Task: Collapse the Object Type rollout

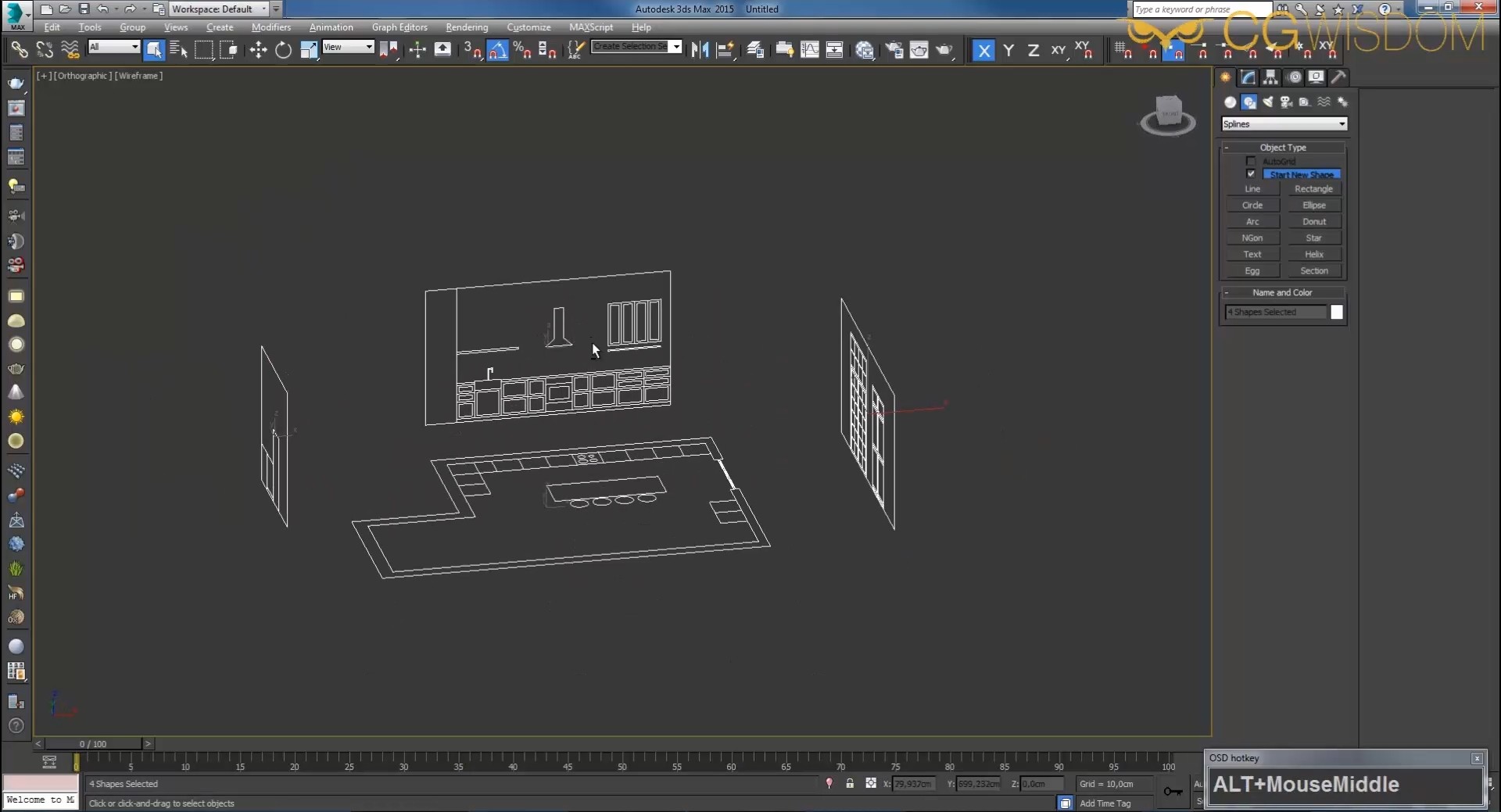Action: [1282, 147]
